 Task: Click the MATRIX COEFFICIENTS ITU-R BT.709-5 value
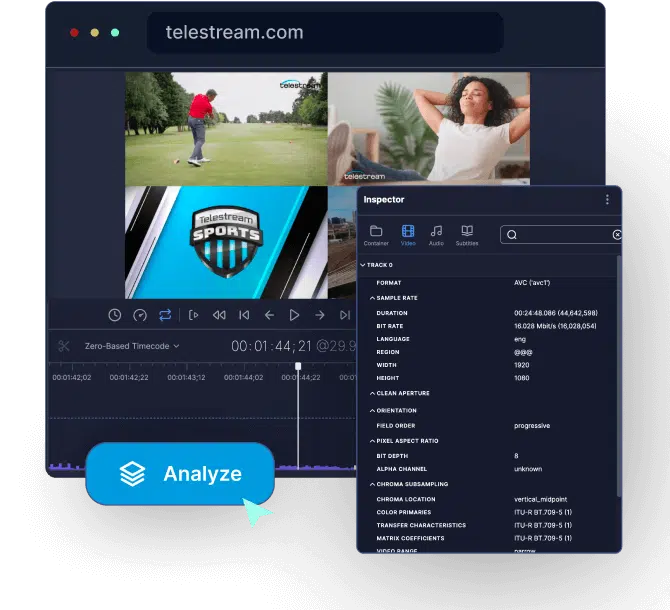[x=543, y=538]
